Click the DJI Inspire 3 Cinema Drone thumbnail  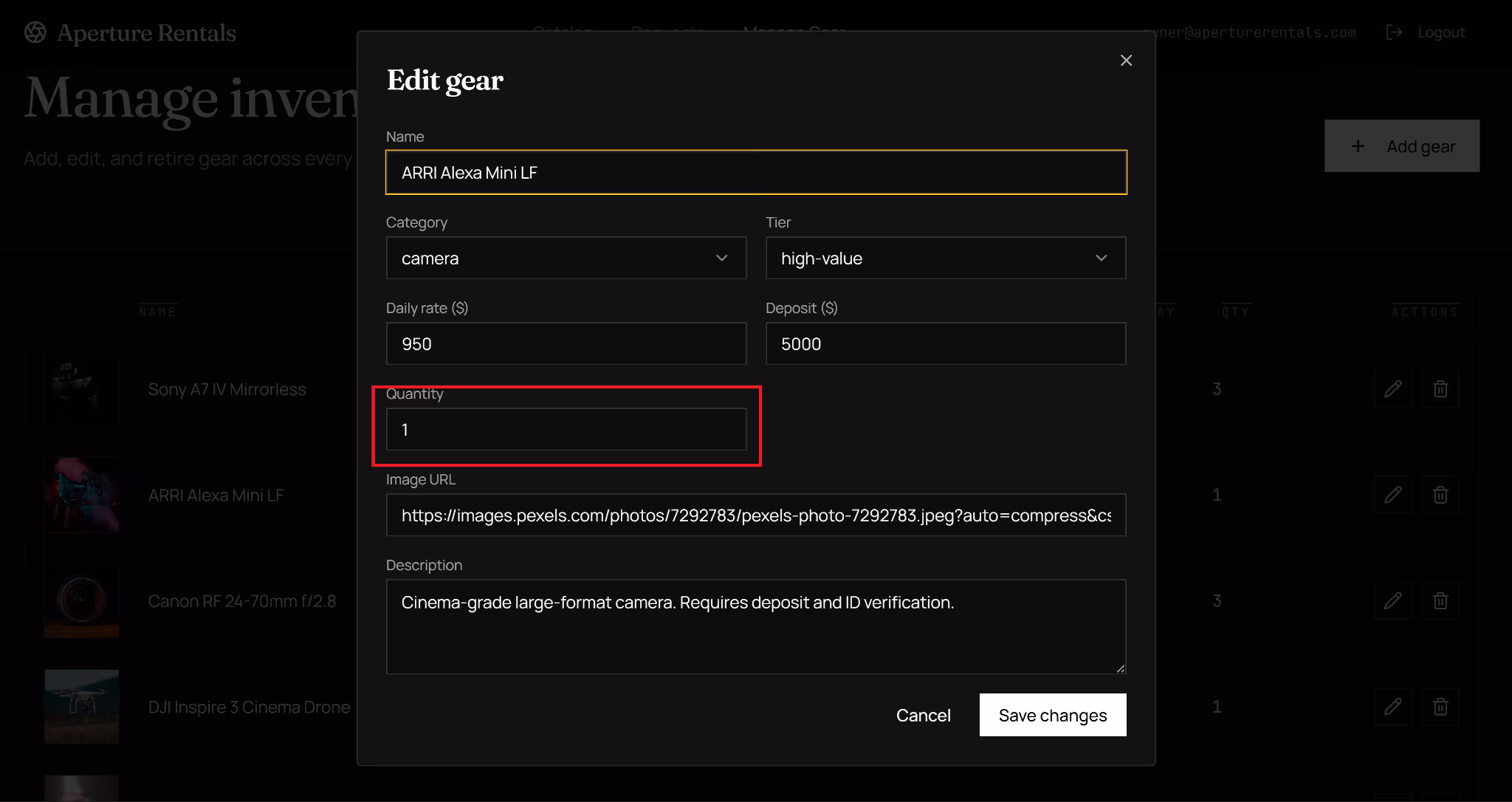pos(82,707)
